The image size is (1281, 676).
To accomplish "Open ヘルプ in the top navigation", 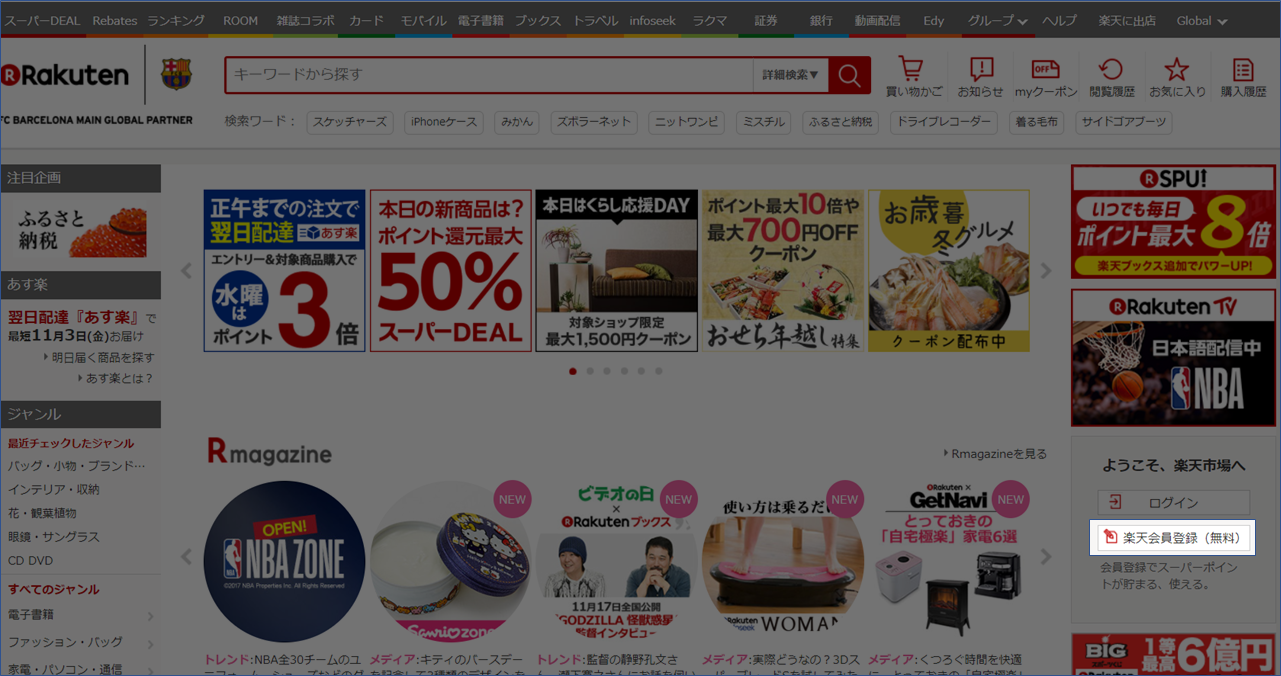I will (x=1060, y=21).
